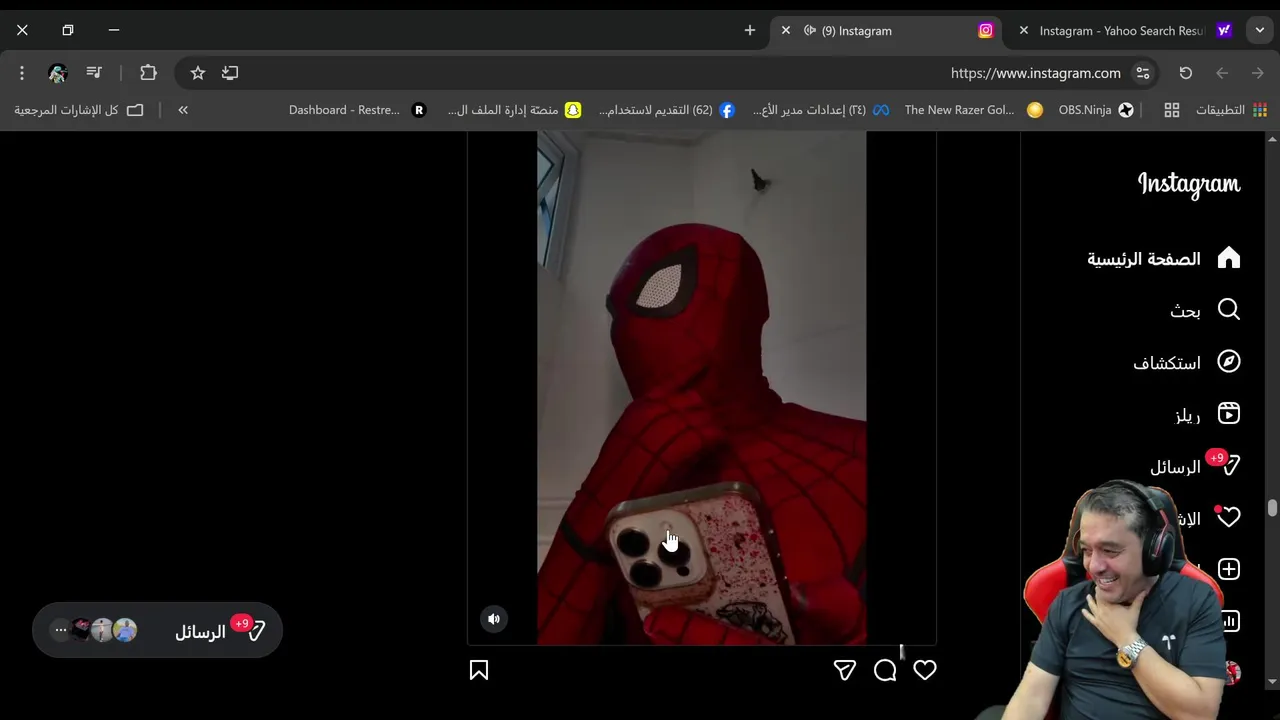Open the browser three-dot menu
This screenshot has height=720, width=1280.
pos(22,73)
